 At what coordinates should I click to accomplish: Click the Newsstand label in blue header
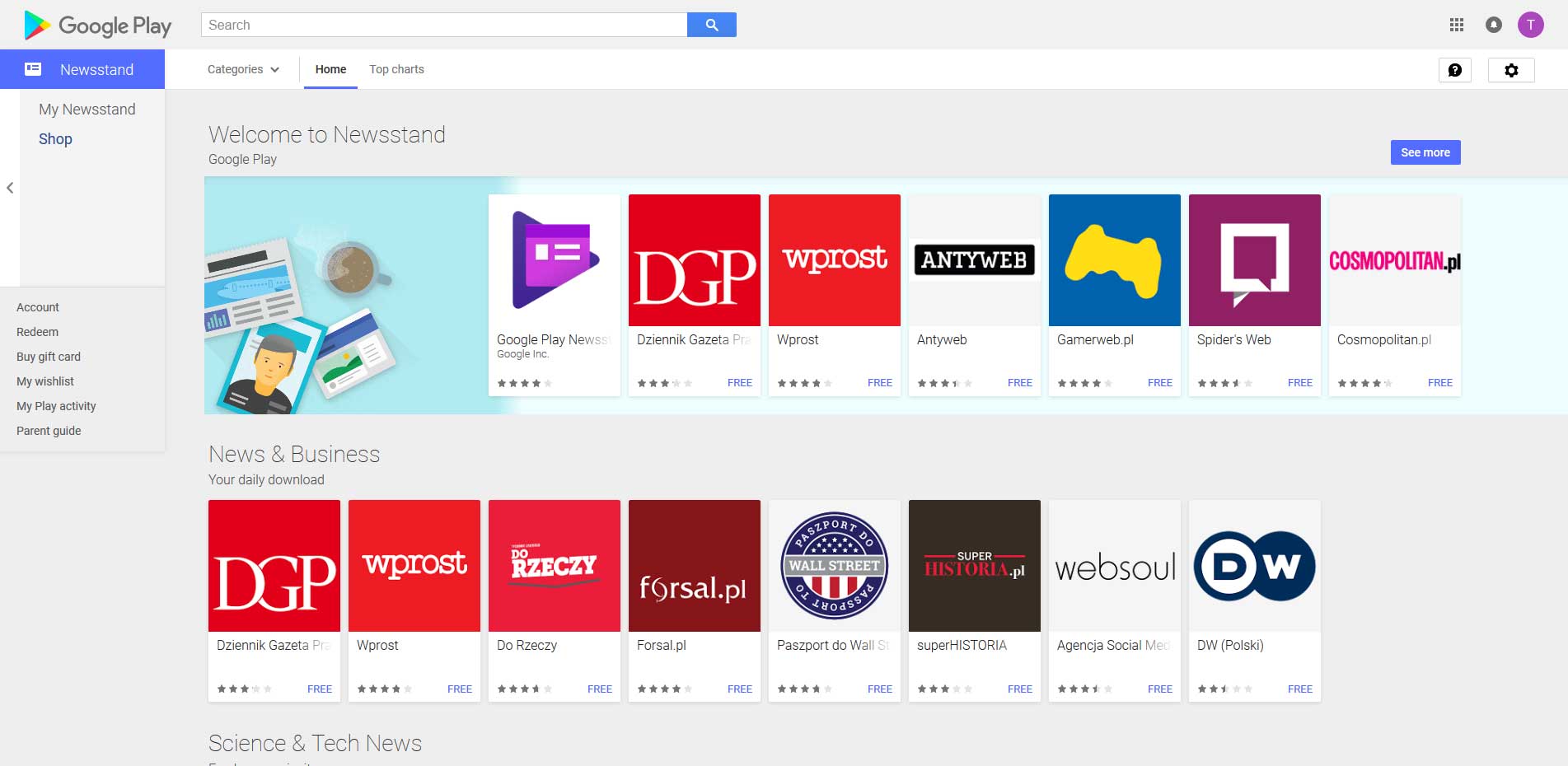96,70
